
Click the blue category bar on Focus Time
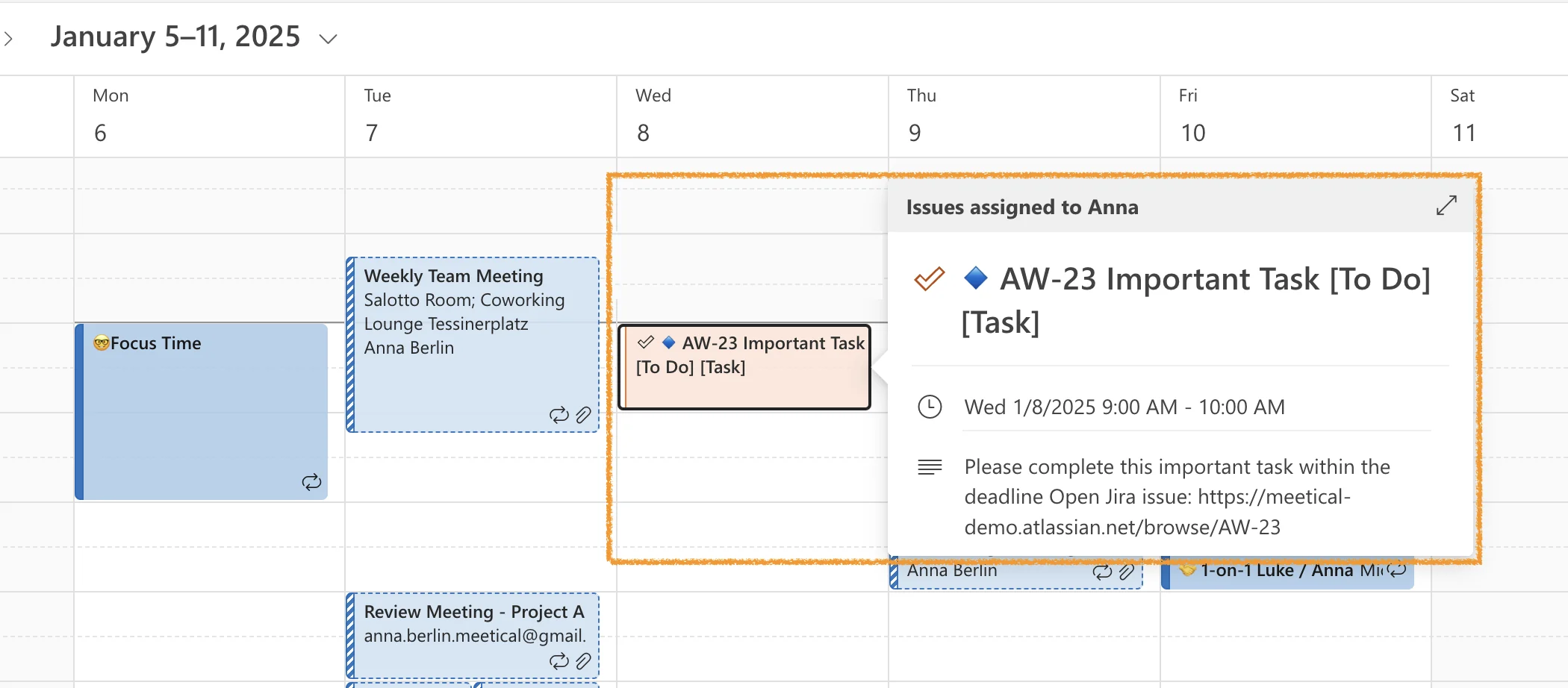click(x=79, y=411)
